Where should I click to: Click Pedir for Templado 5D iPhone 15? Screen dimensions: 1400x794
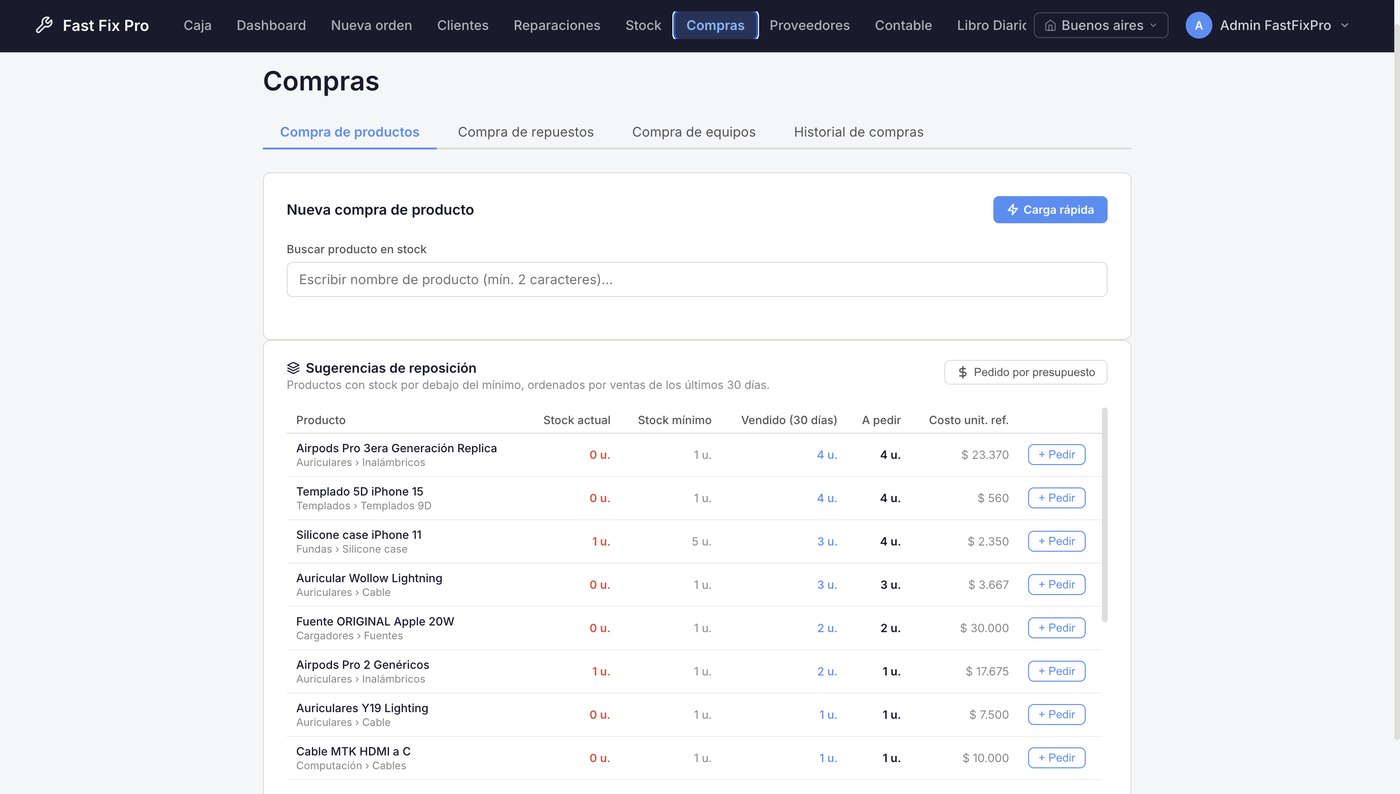point(1057,498)
